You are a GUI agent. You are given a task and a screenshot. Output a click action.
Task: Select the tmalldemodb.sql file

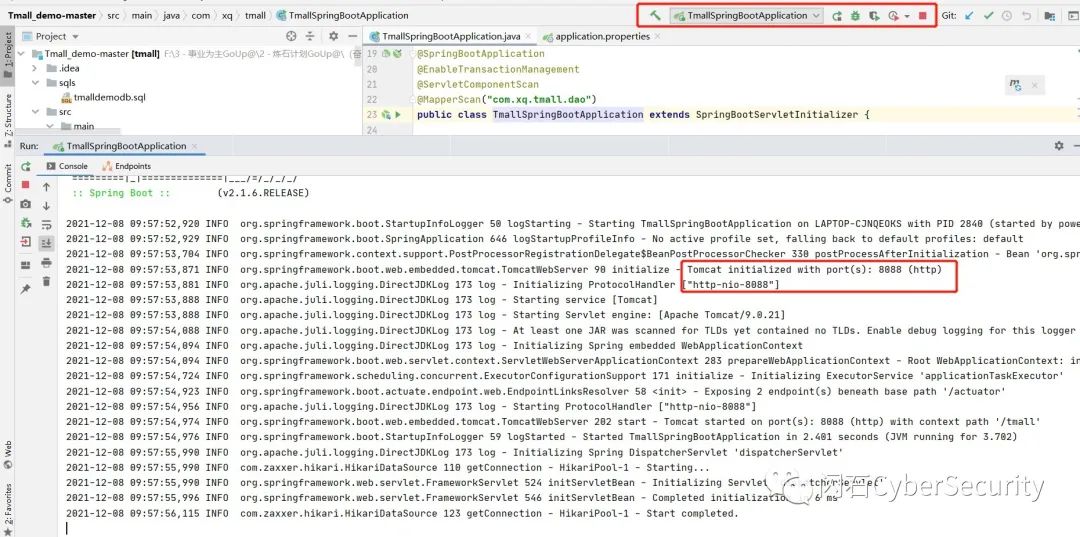pyautogui.click(x=103, y=97)
